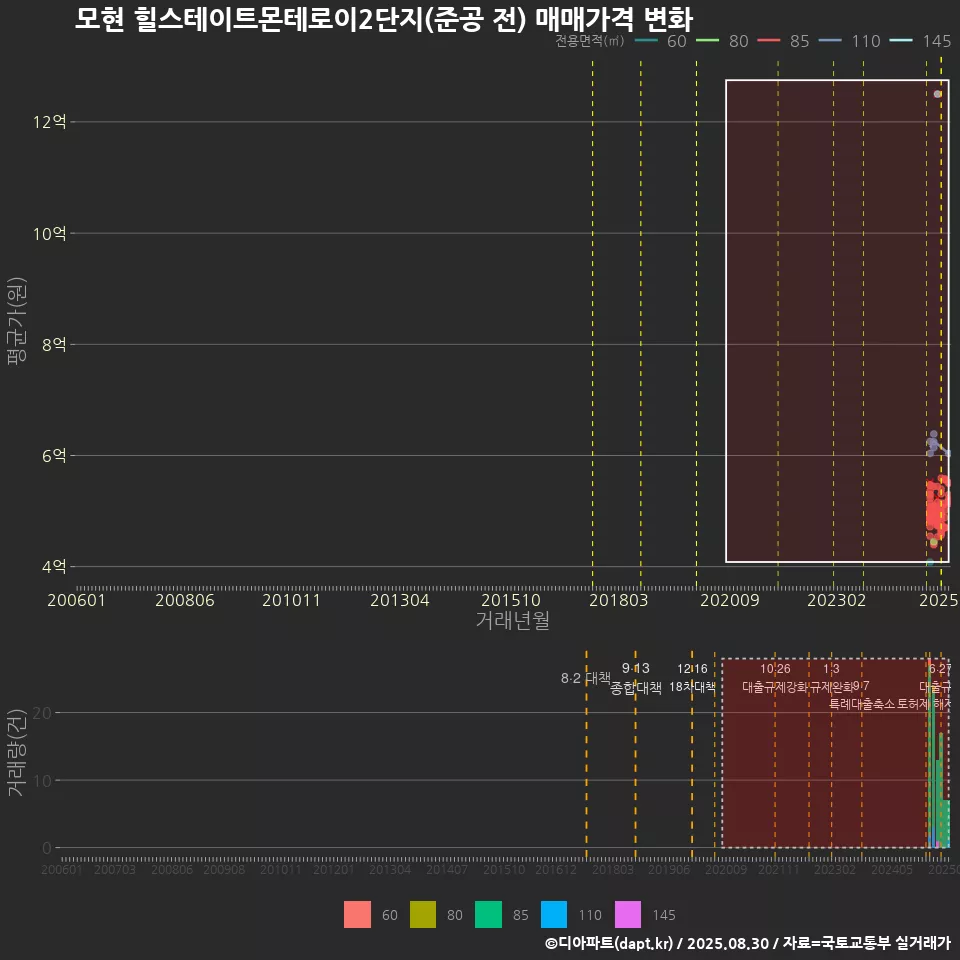Click the 6·27 policy marker label
The height and width of the screenshot is (960, 960).
(x=940, y=669)
